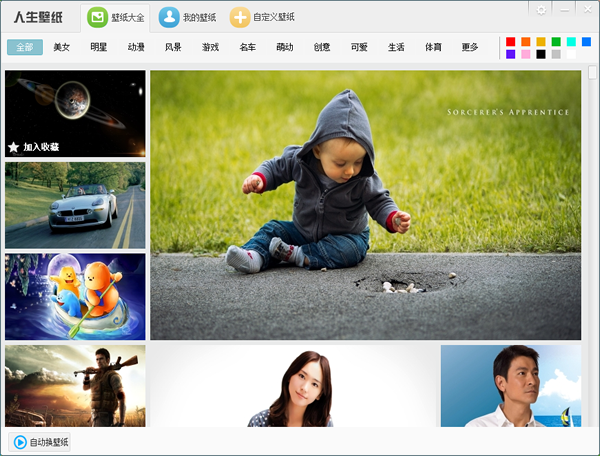
Task: Filter wallpapers by 美女 category
Action: (x=62, y=47)
